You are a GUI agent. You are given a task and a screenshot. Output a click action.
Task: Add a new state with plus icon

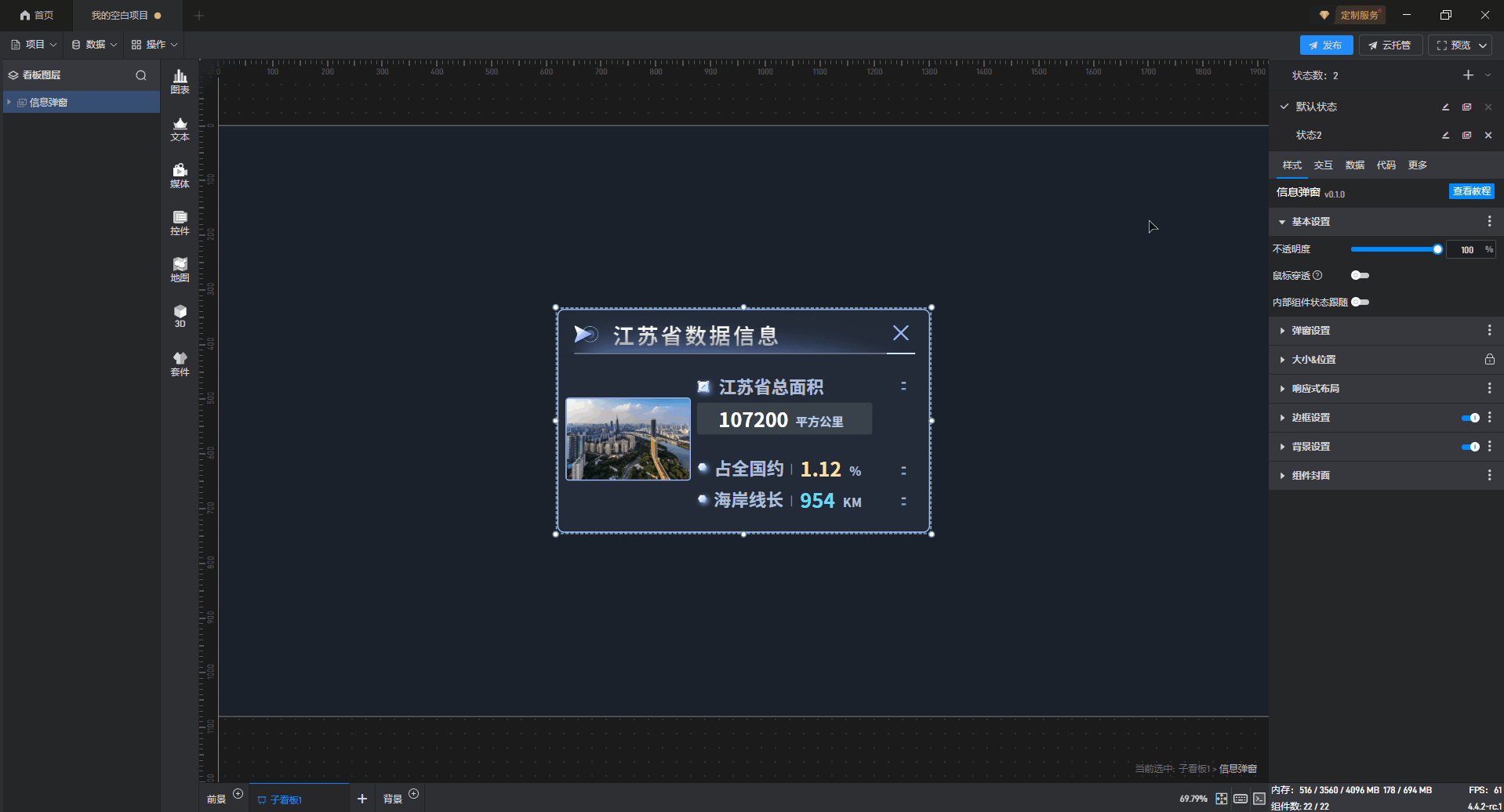1468,75
